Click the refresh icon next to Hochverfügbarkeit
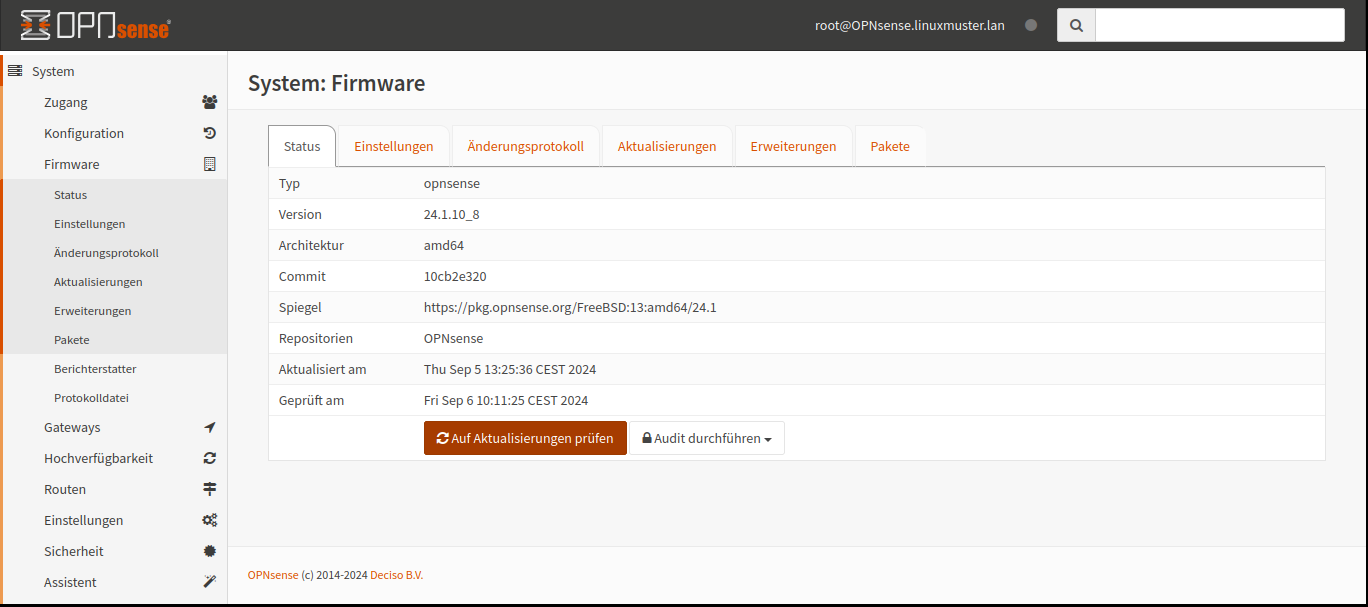1368x607 pixels. click(210, 458)
